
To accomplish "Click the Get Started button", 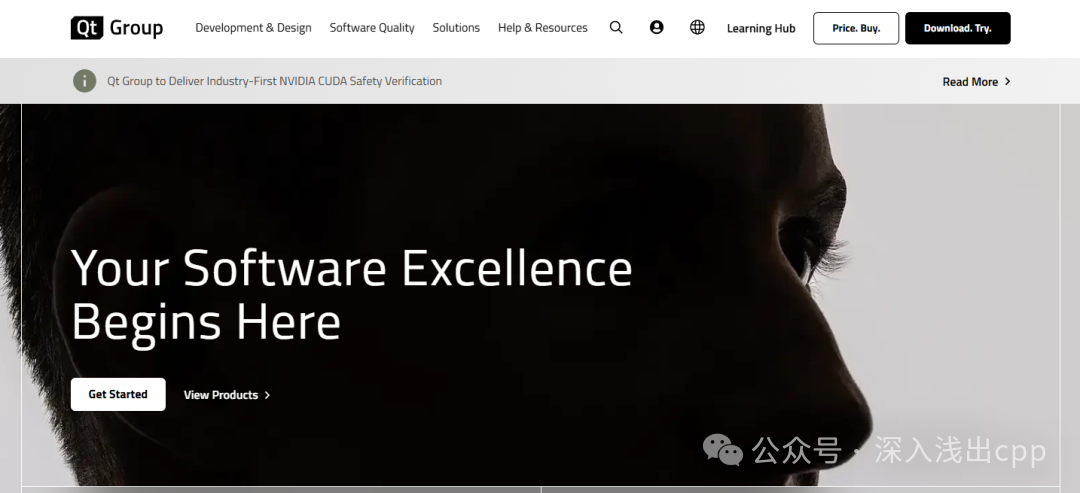I will (118, 395).
